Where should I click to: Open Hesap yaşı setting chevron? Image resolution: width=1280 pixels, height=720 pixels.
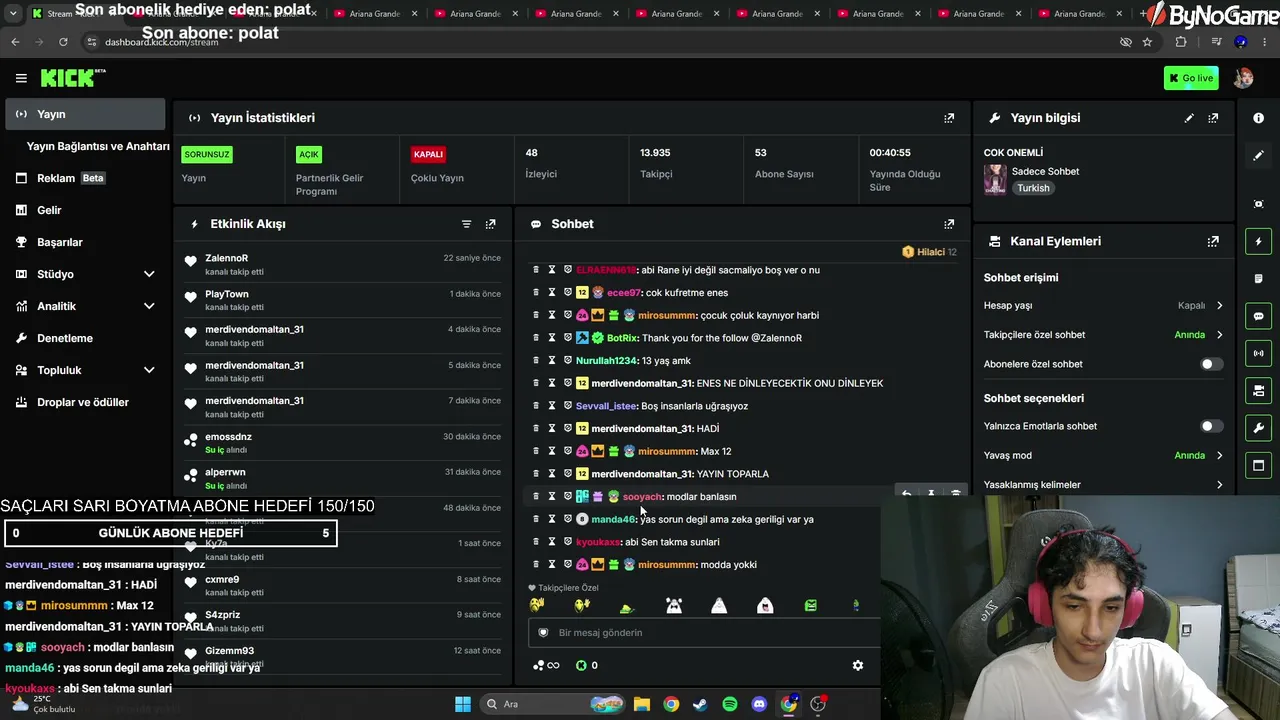click(x=1219, y=305)
